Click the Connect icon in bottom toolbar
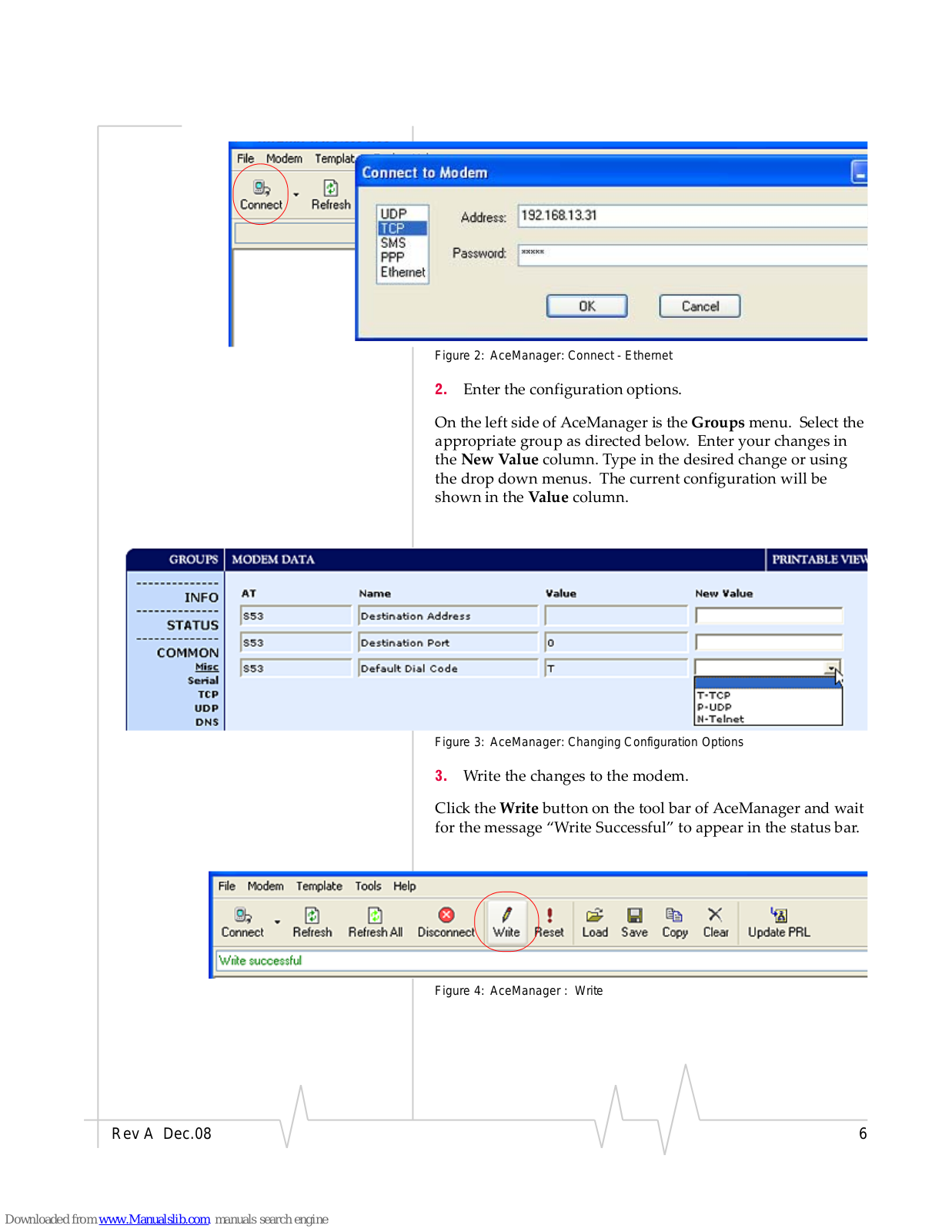Image resolution: width=952 pixels, height=1232 pixels. pyautogui.click(x=242, y=922)
